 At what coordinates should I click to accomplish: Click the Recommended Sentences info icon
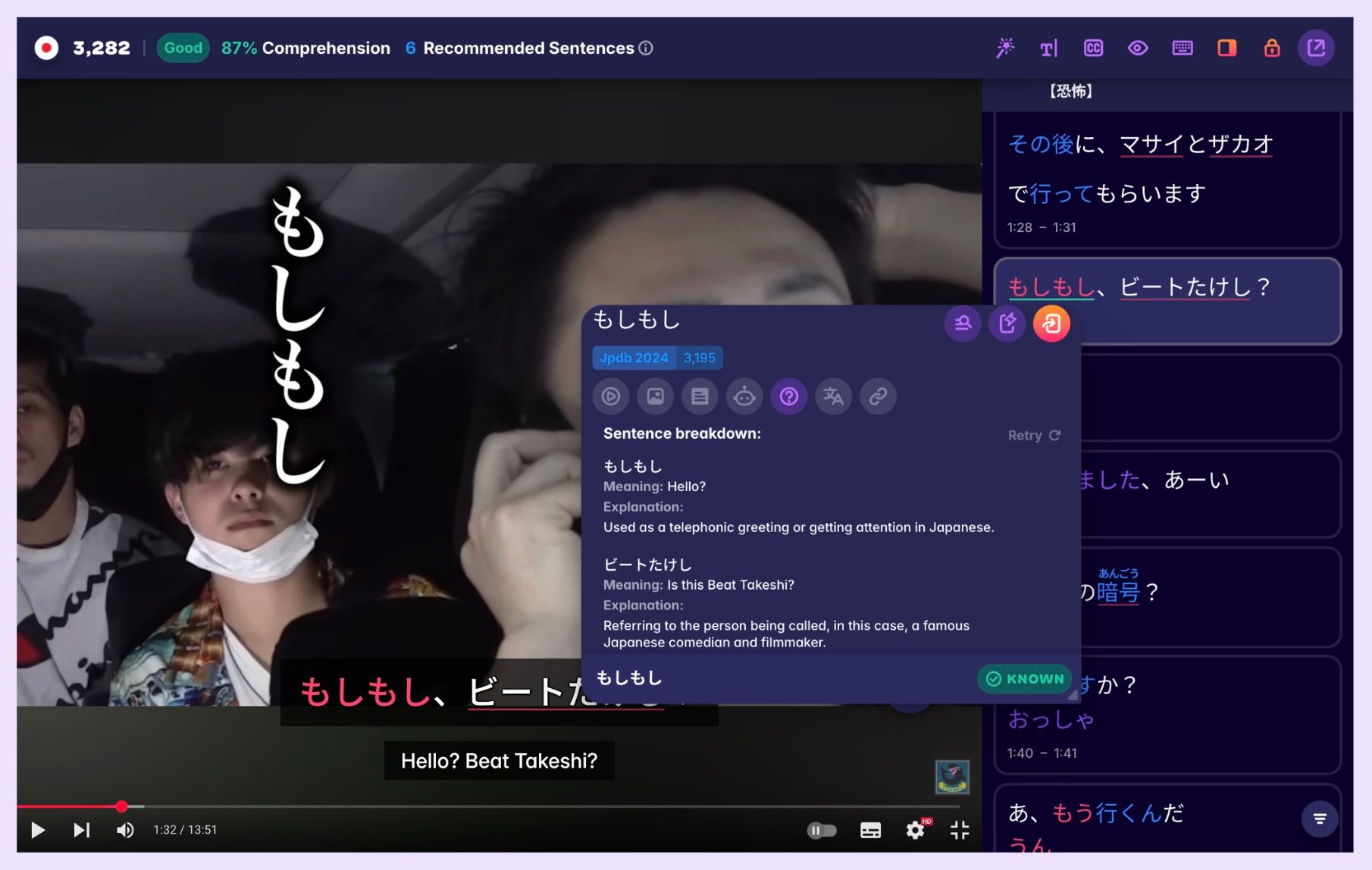point(646,49)
